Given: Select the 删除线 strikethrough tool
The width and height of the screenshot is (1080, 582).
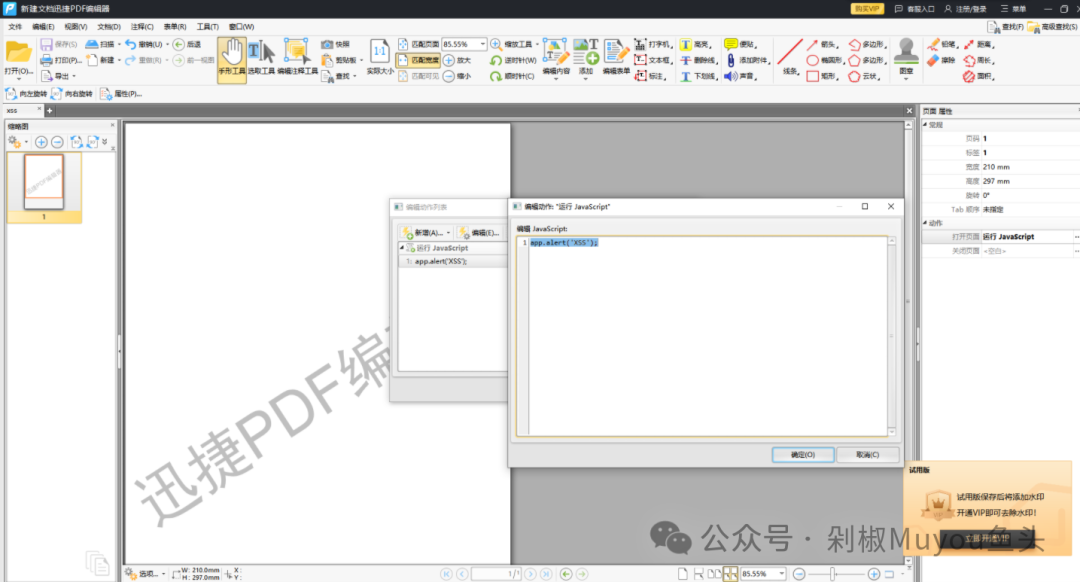Looking at the screenshot, I should pos(686,60).
